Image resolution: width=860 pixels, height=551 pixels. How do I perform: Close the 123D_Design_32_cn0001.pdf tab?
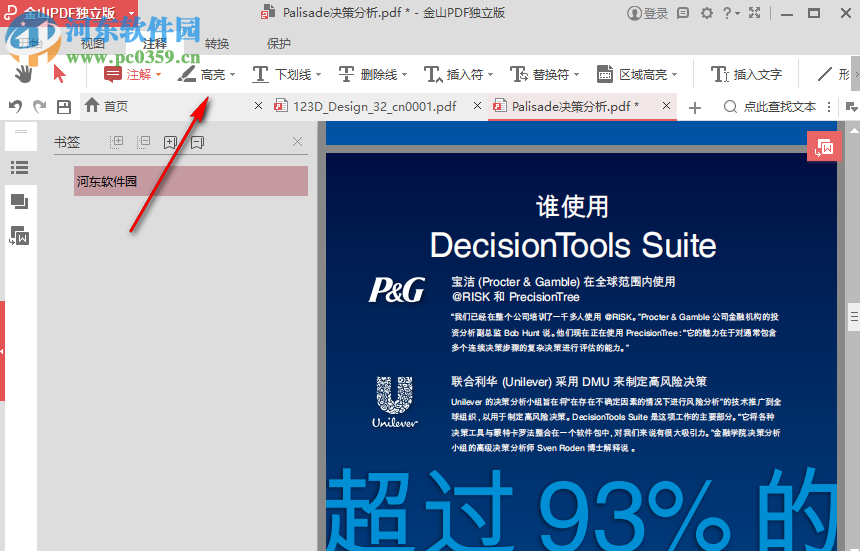pyautogui.click(x=478, y=105)
